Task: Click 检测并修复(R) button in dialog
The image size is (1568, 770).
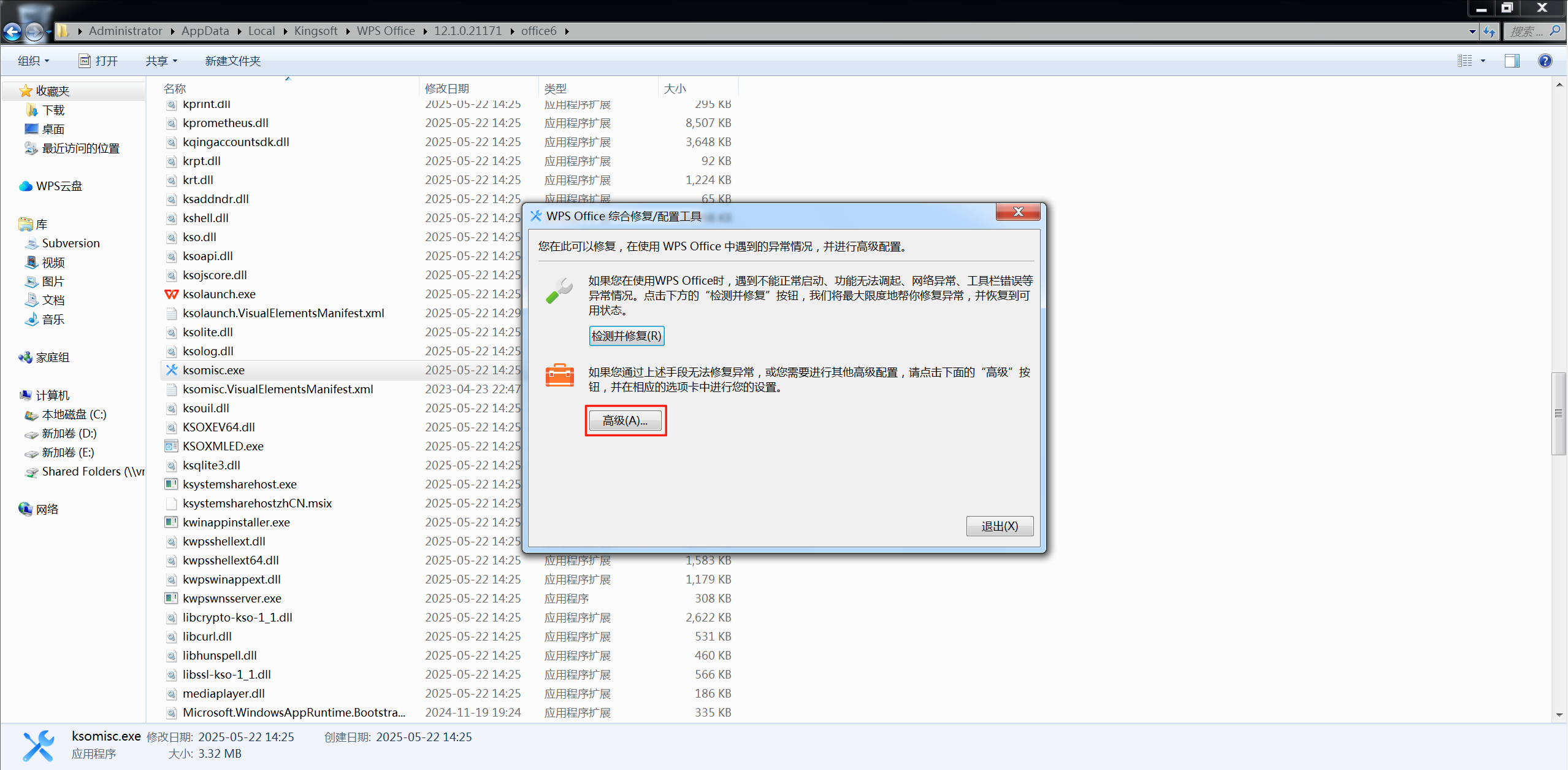Action: coord(626,336)
